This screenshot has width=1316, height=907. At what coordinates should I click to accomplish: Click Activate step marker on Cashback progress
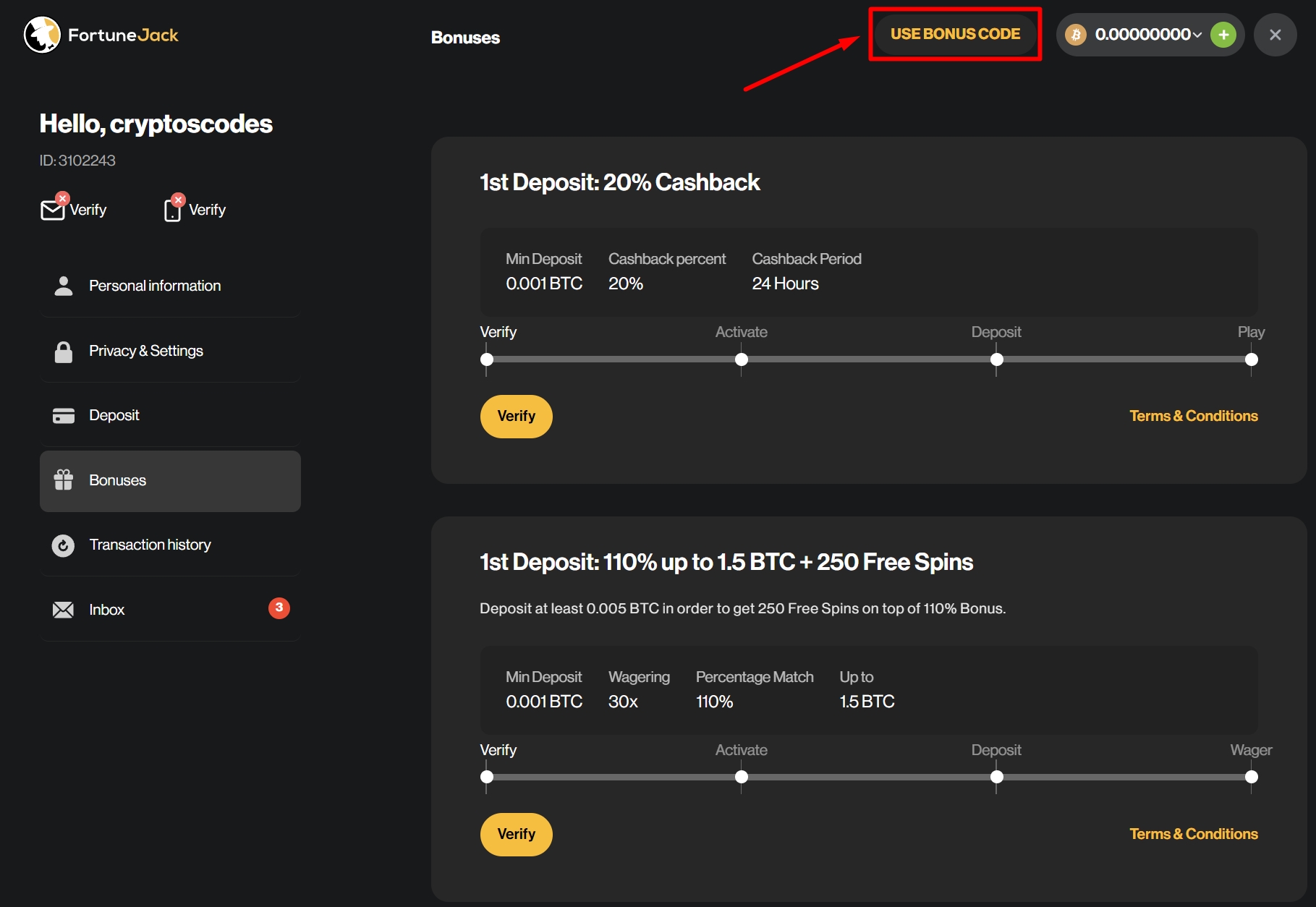pyautogui.click(x=742, y=359)
